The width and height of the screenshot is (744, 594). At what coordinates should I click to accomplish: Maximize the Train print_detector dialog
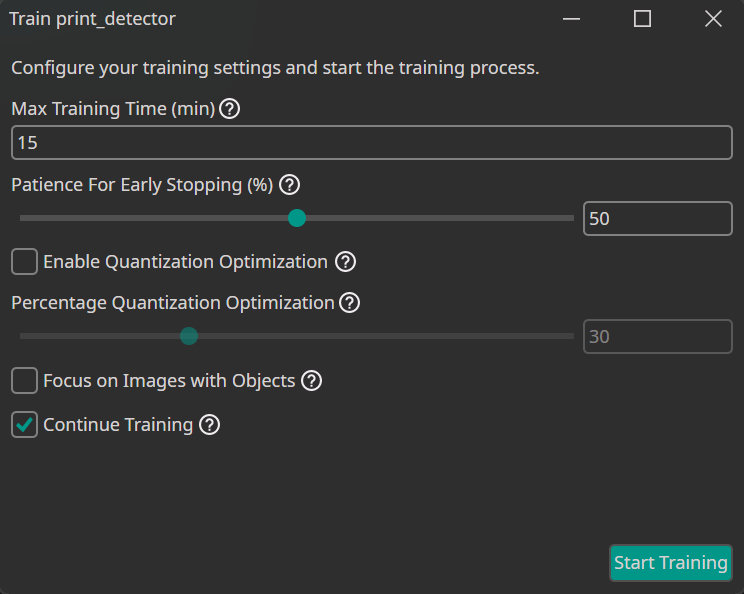click(x=642, y=19)
